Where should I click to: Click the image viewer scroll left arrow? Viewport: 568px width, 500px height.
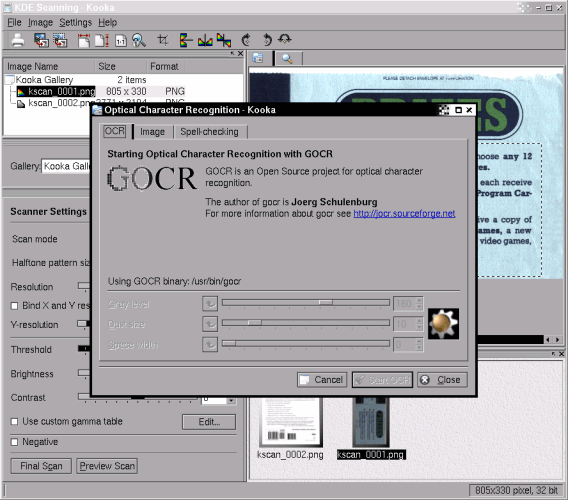548,339
